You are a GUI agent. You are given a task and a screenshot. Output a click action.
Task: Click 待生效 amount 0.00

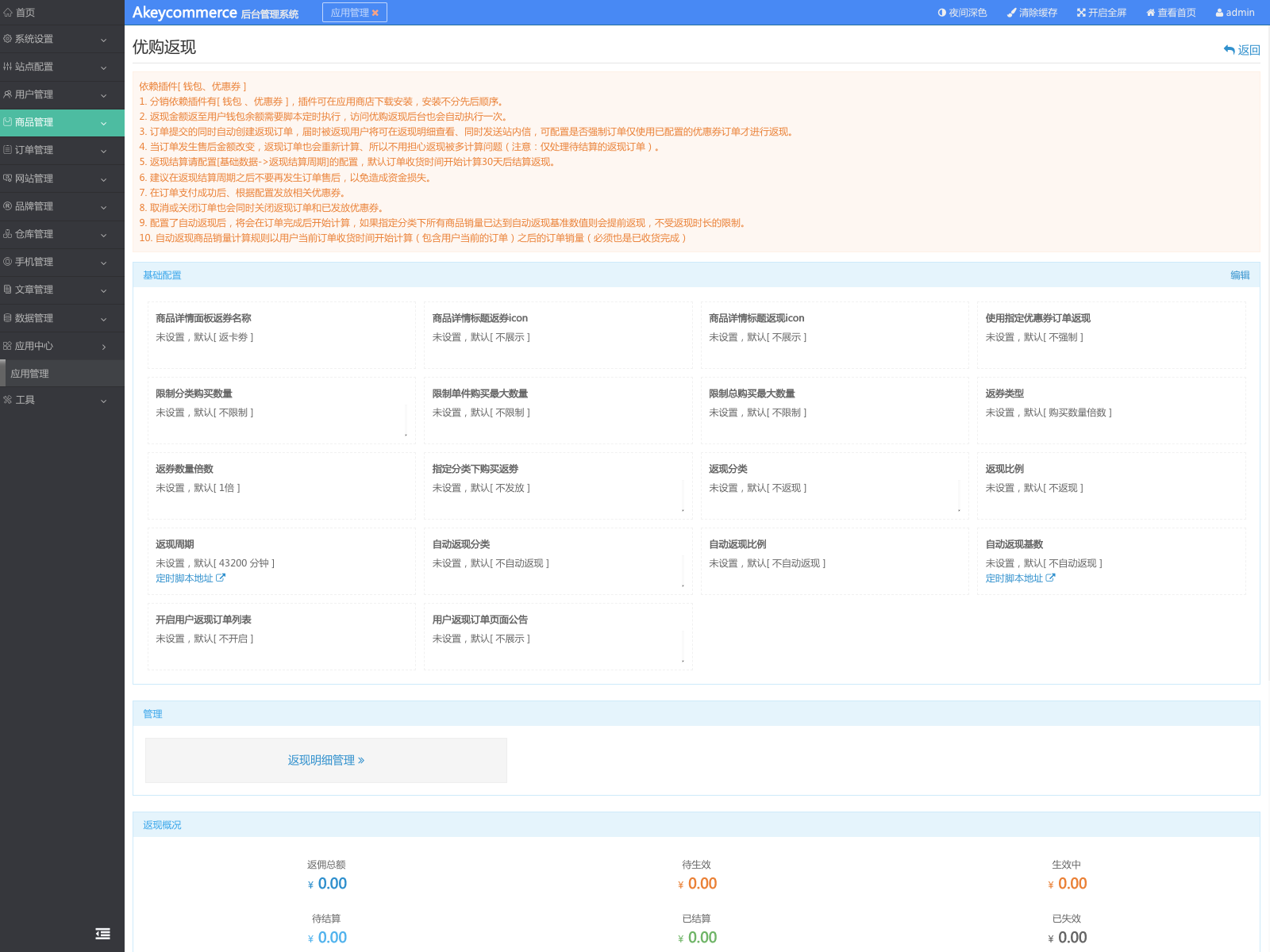coord(702,884)
